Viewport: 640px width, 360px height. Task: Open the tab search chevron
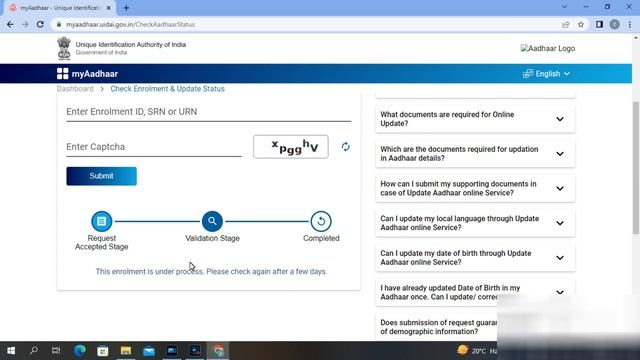coord(564,7)
